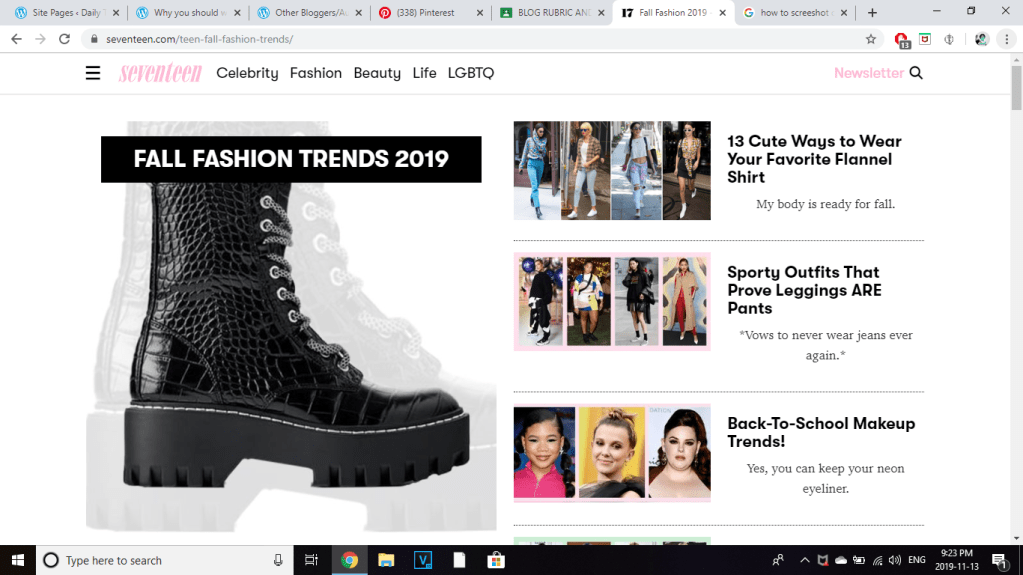Open Windows Task View
The image size is (1023, 575).
point(311,560)
